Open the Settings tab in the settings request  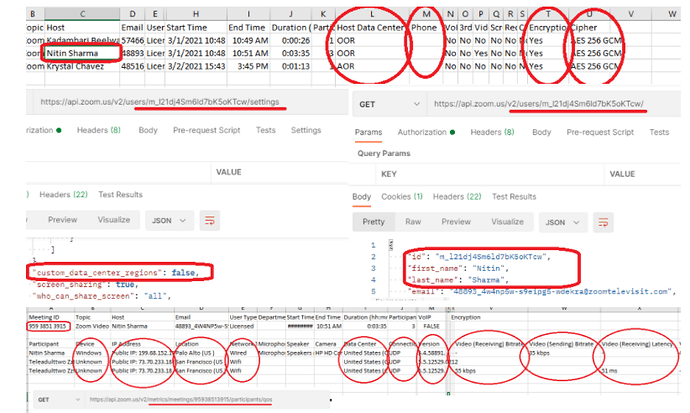(x=306, y=130)
